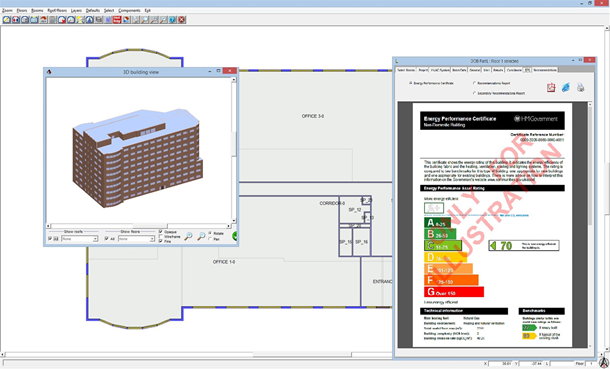Open the PDF export icon in EPC panel
Screen dimensions: 610x369
click(x=551, y=88)
